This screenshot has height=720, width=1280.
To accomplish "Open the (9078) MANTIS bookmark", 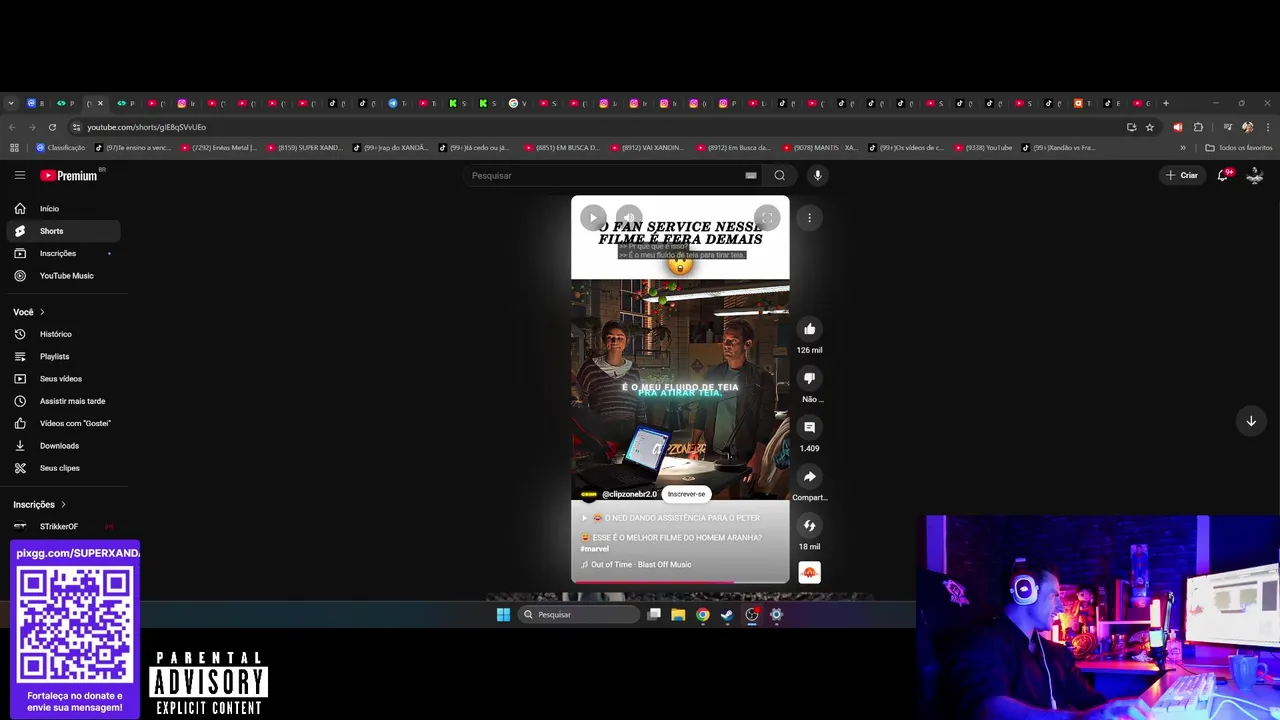I will click(x=820, y=148).
